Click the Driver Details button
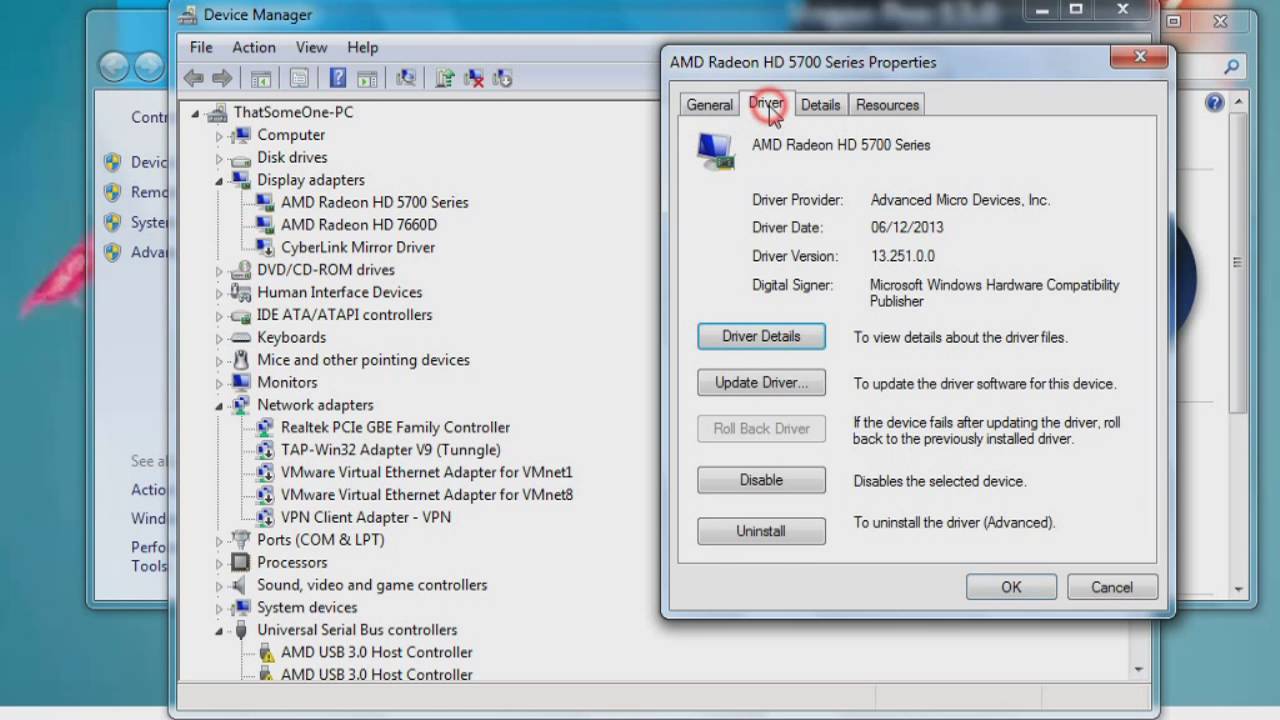The width and height of the screenshot is (1280, 720). [x=761, y=337]
